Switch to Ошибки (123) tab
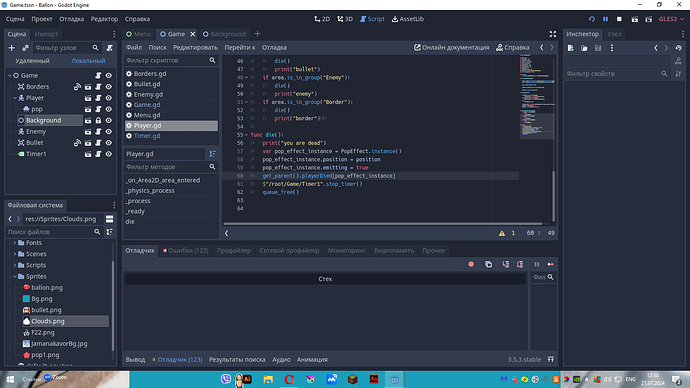This screenshot has width=690, height=388. pyautogui.click(x=185, y=250)
